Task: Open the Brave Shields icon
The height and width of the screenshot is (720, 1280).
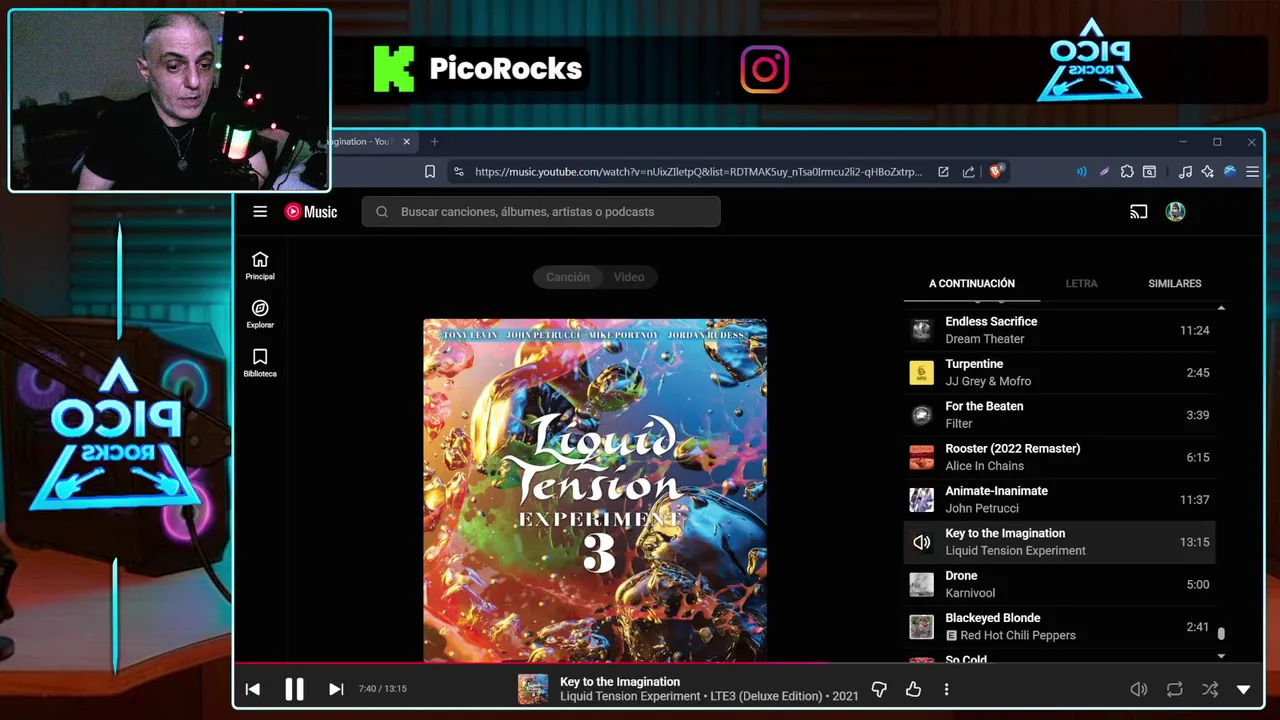Action: (x=996, y=172)
